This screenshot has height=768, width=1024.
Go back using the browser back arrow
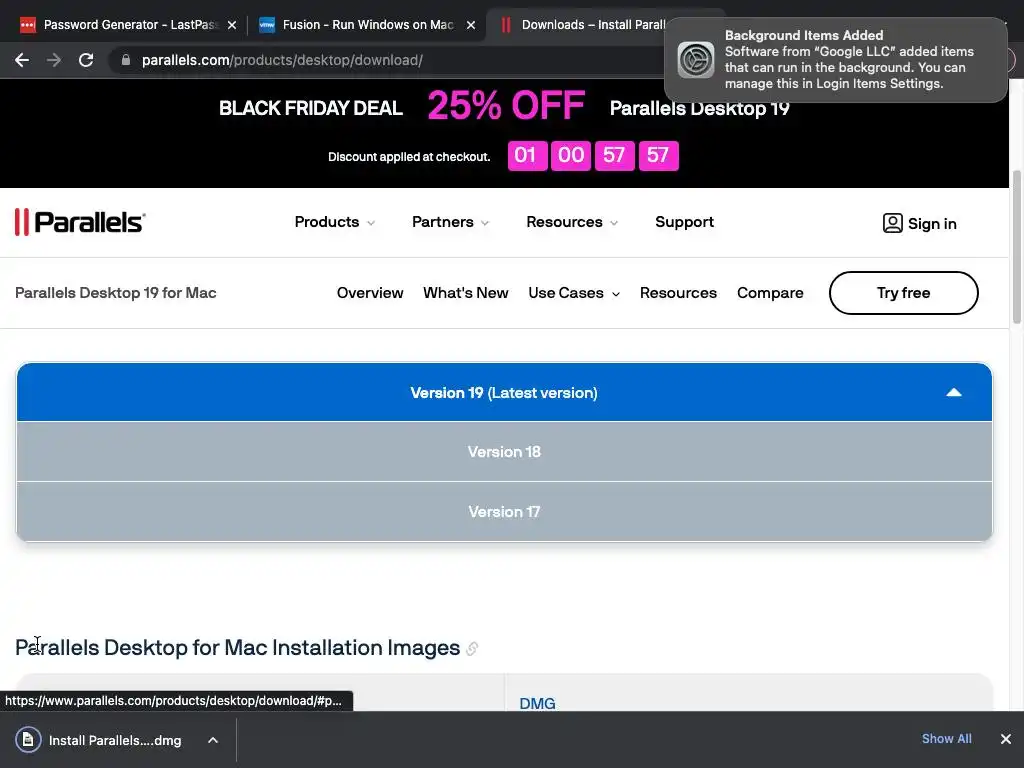point(22,60)
